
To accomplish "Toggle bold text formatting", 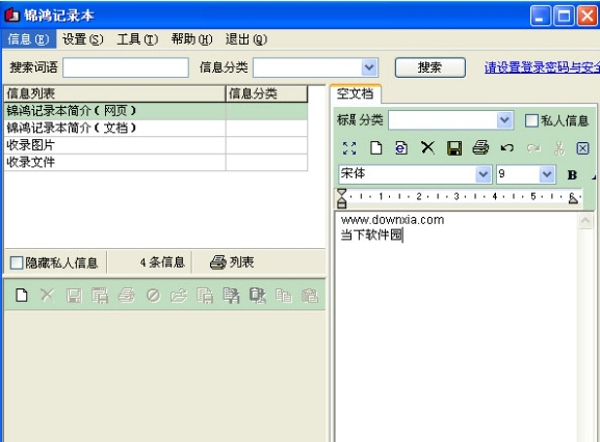I will pos(573,174).
